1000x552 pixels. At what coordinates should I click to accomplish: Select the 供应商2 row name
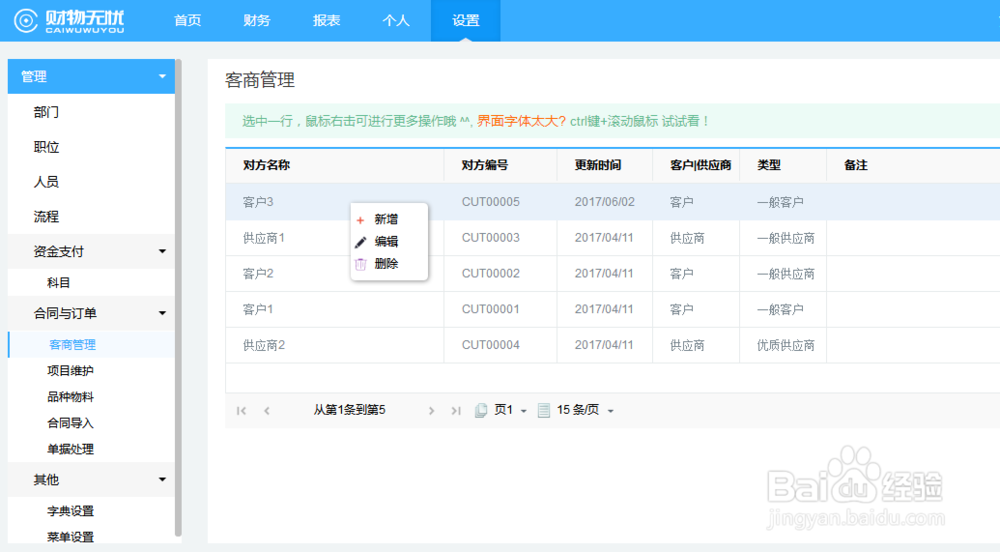[263, 345]
